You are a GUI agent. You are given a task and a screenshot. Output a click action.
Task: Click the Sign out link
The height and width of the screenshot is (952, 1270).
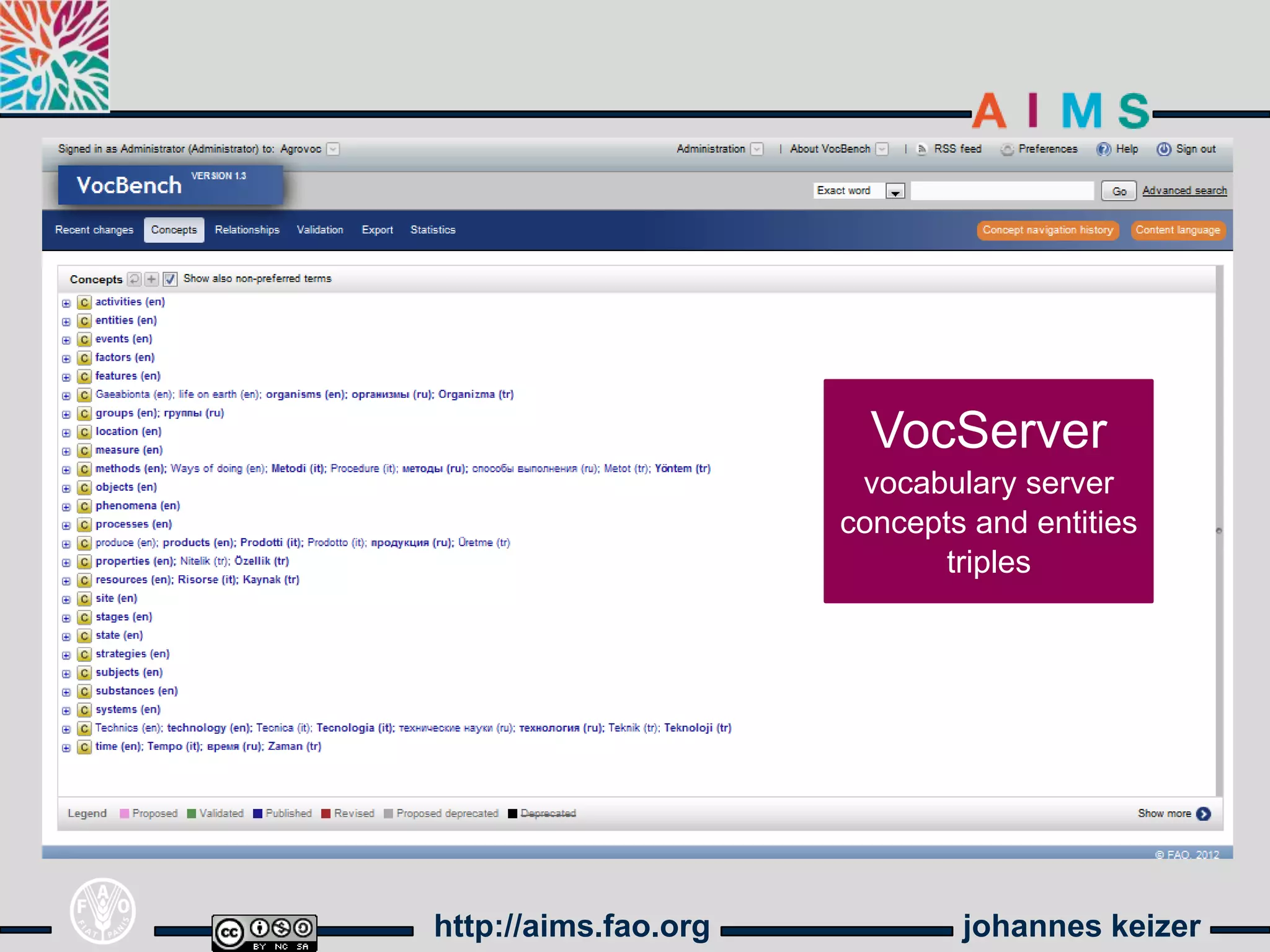(1196, 149)
